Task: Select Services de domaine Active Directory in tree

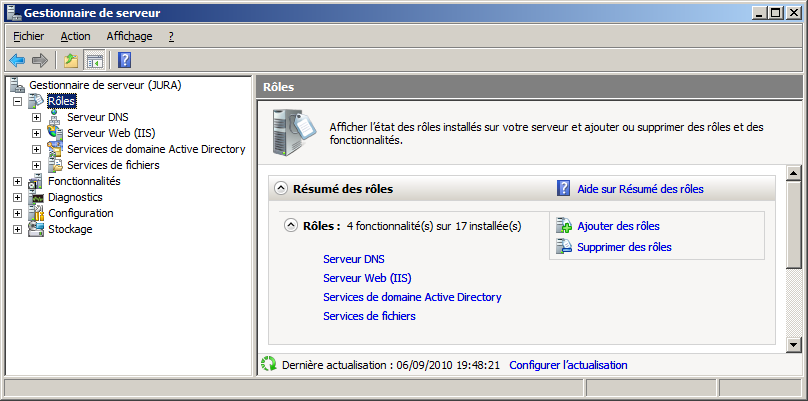Action: tap(156, 149)
